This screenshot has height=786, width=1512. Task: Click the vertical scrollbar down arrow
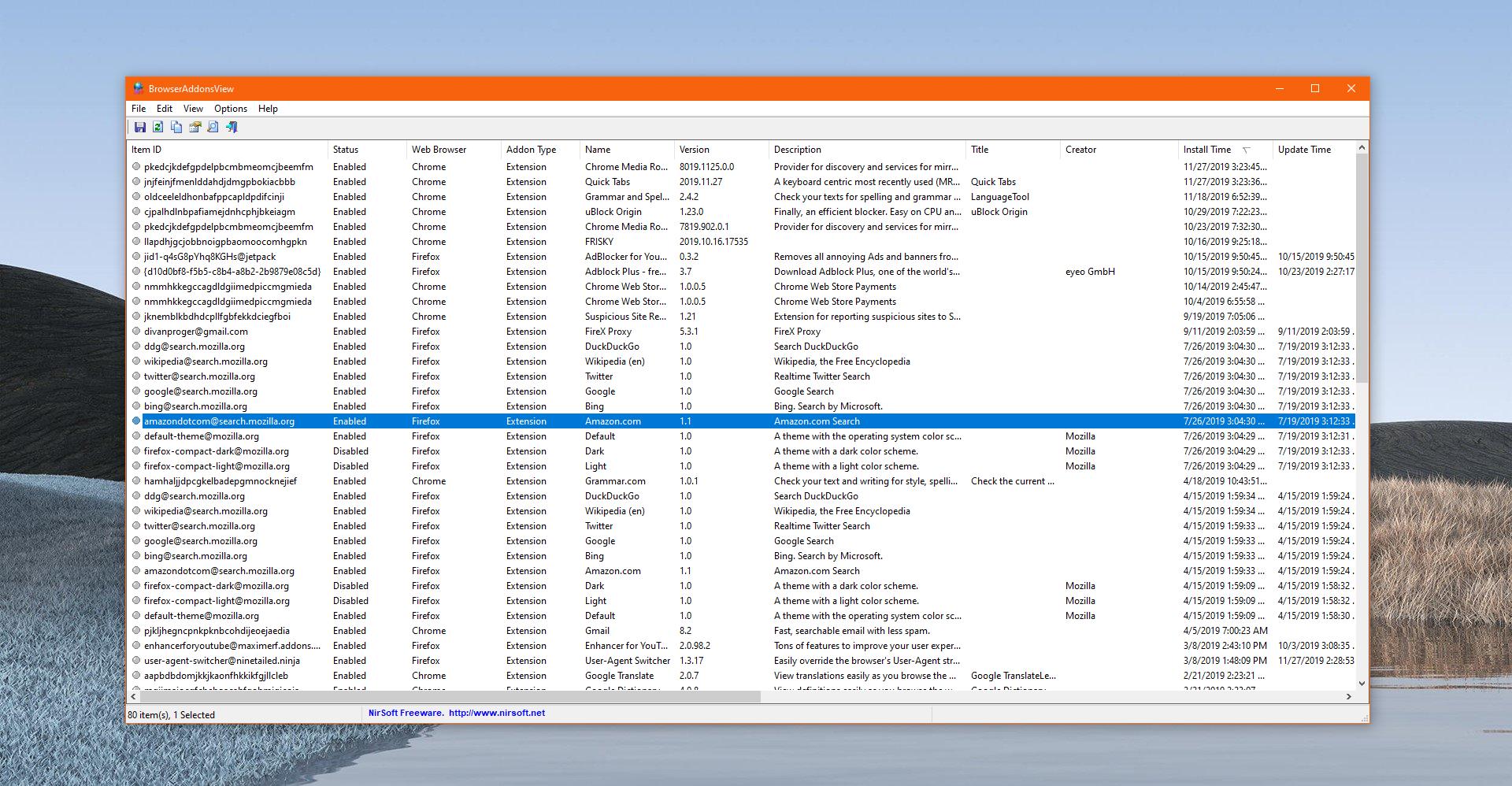(x=1362, y=684)
